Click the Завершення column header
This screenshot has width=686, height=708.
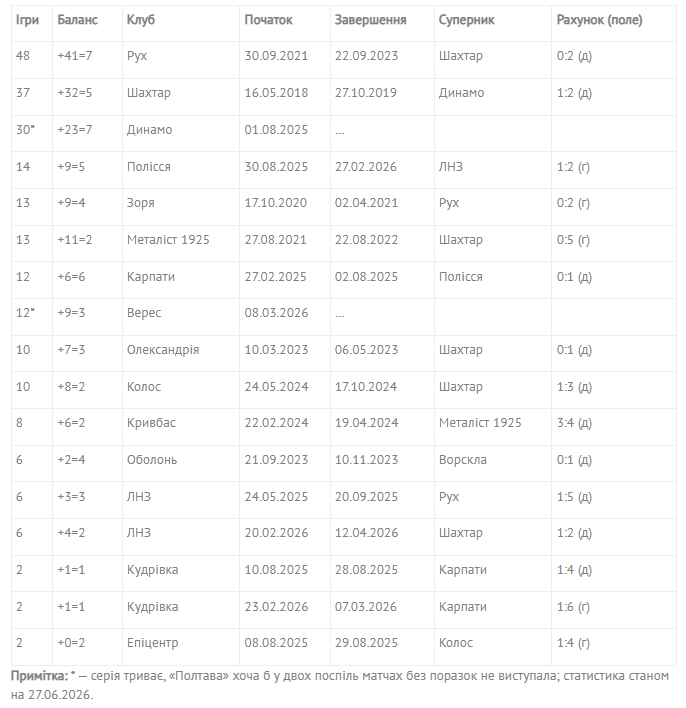[382, 21]
